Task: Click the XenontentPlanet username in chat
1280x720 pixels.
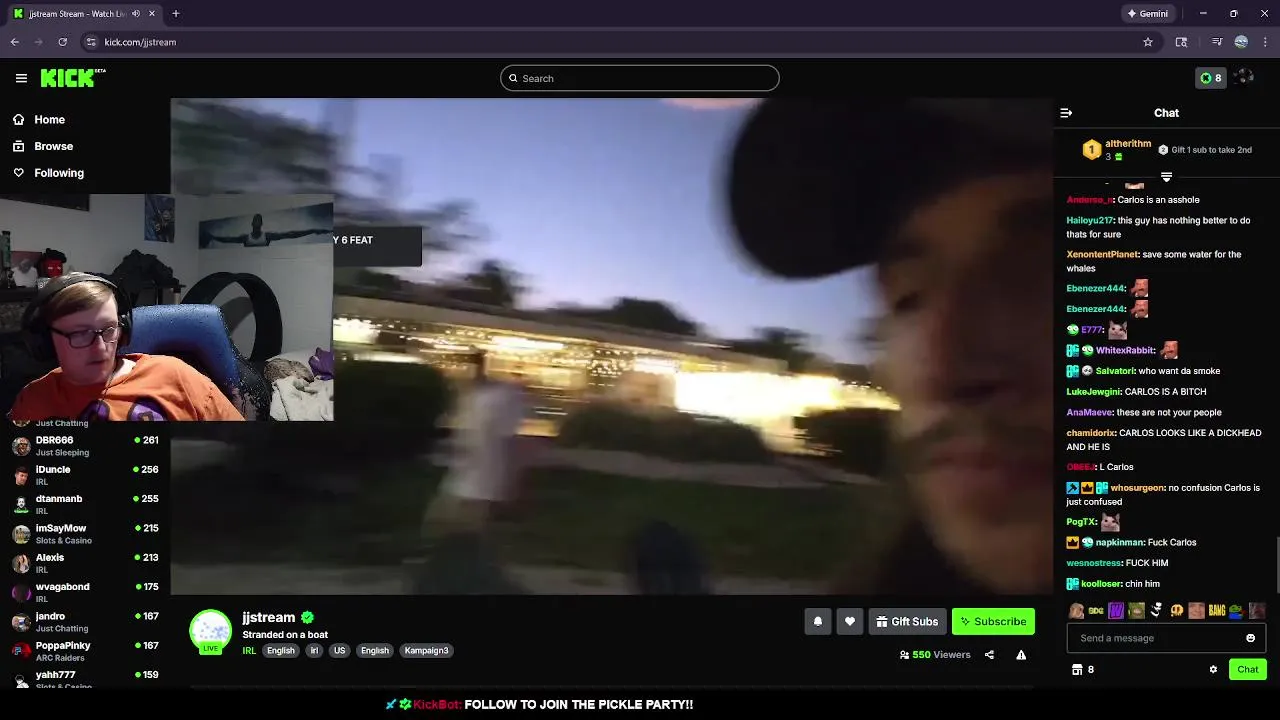Action: (1102, 254)
